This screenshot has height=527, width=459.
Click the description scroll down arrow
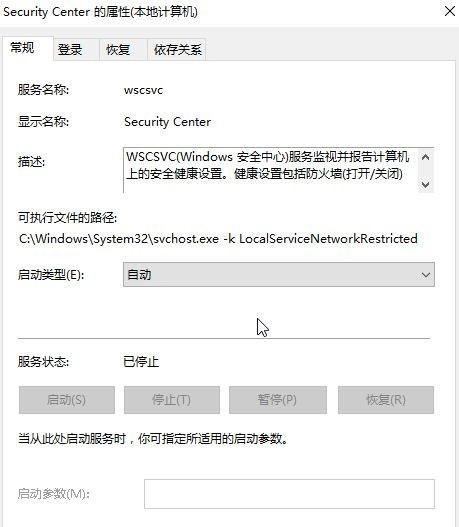tap(425, 185)
